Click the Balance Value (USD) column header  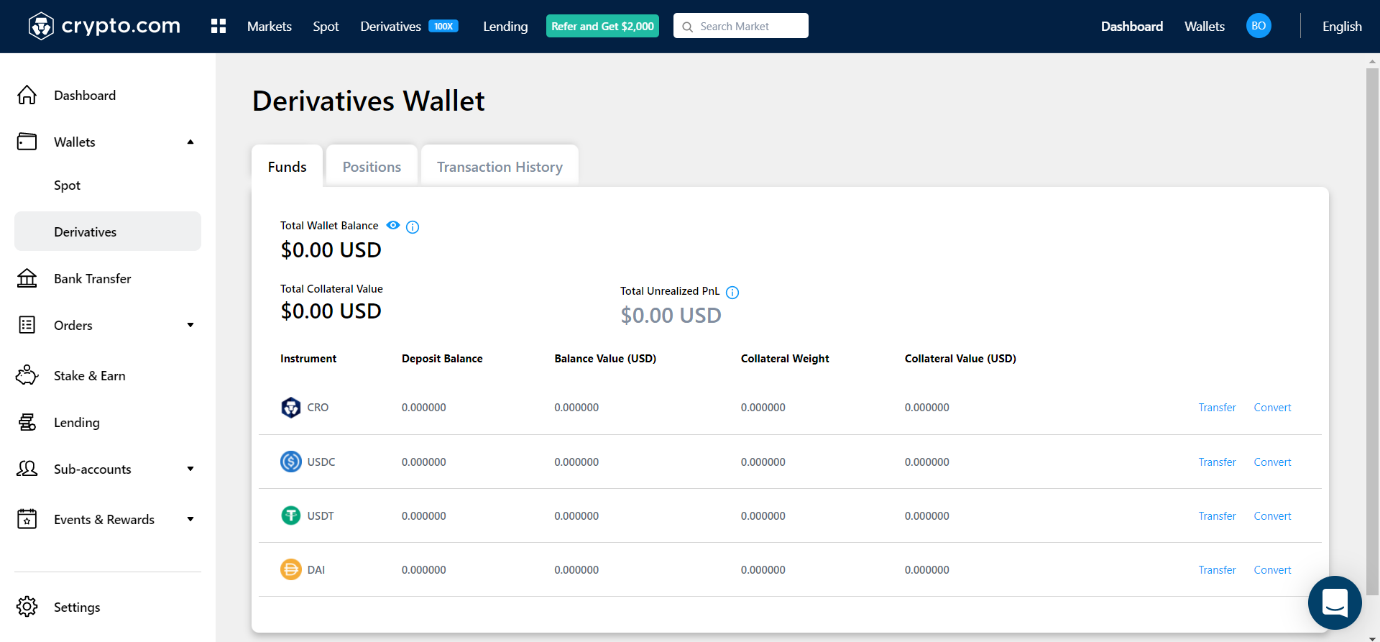point(605,358)
